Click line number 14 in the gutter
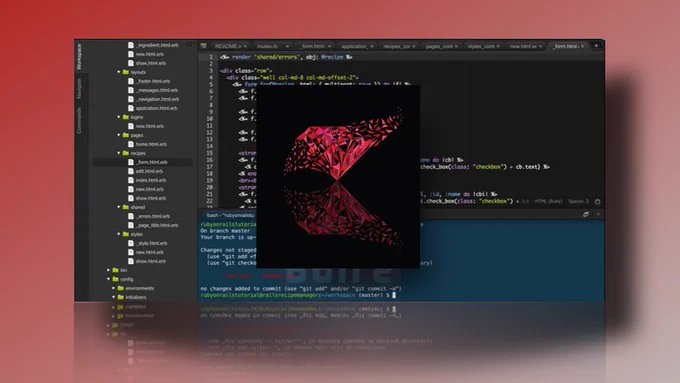 pos(209,146)
